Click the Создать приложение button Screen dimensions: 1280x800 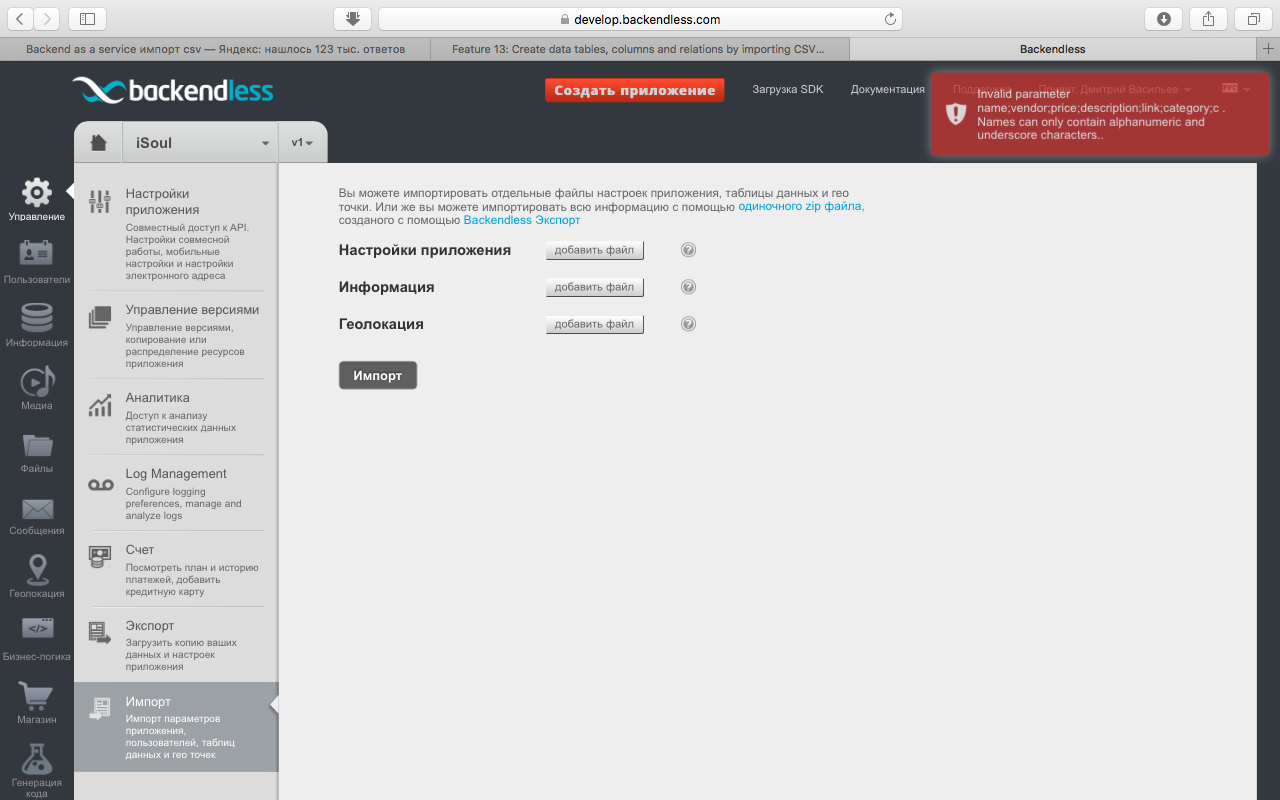(635, 90)
